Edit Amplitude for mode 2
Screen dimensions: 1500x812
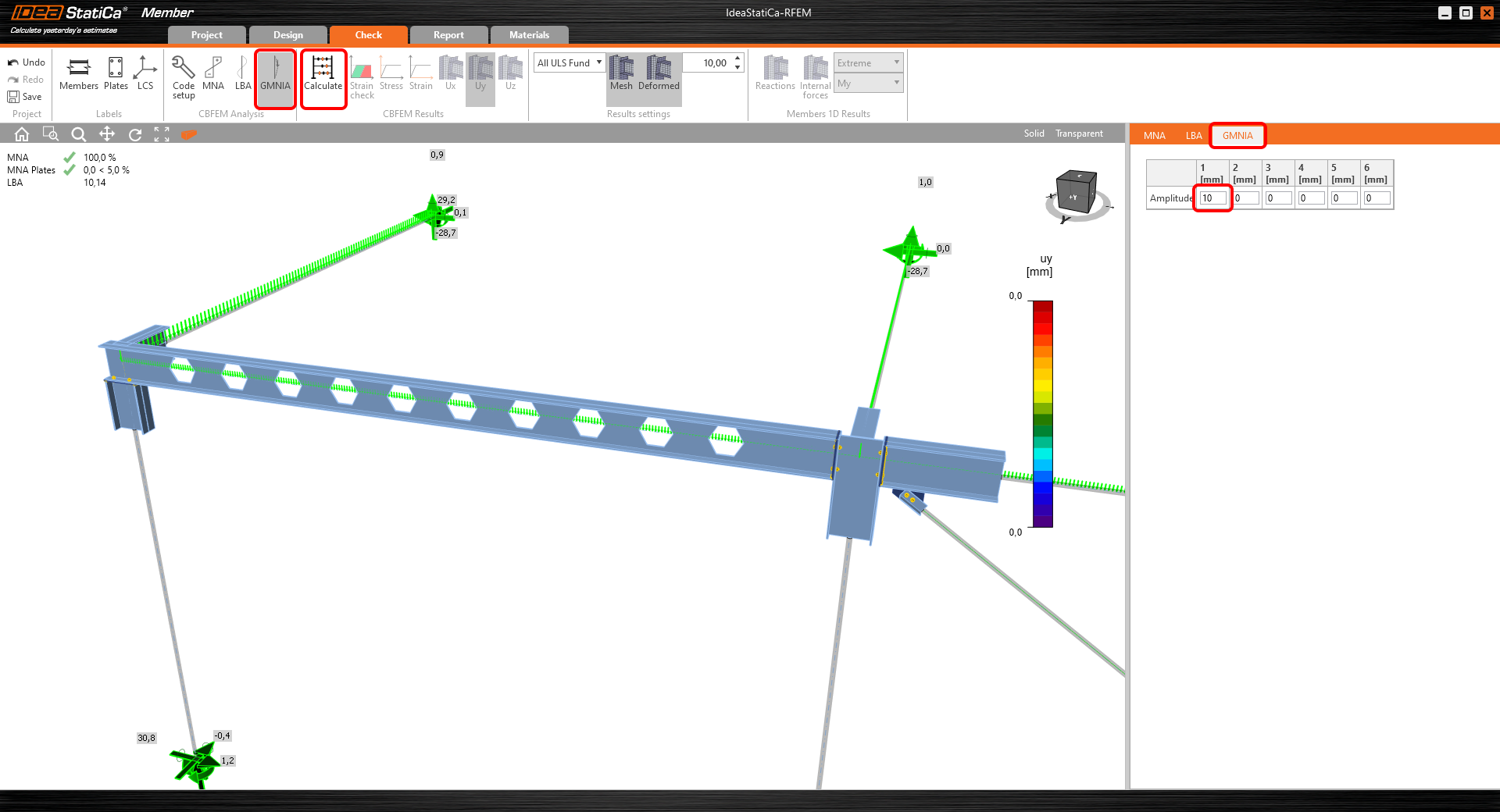point(1246,198)
